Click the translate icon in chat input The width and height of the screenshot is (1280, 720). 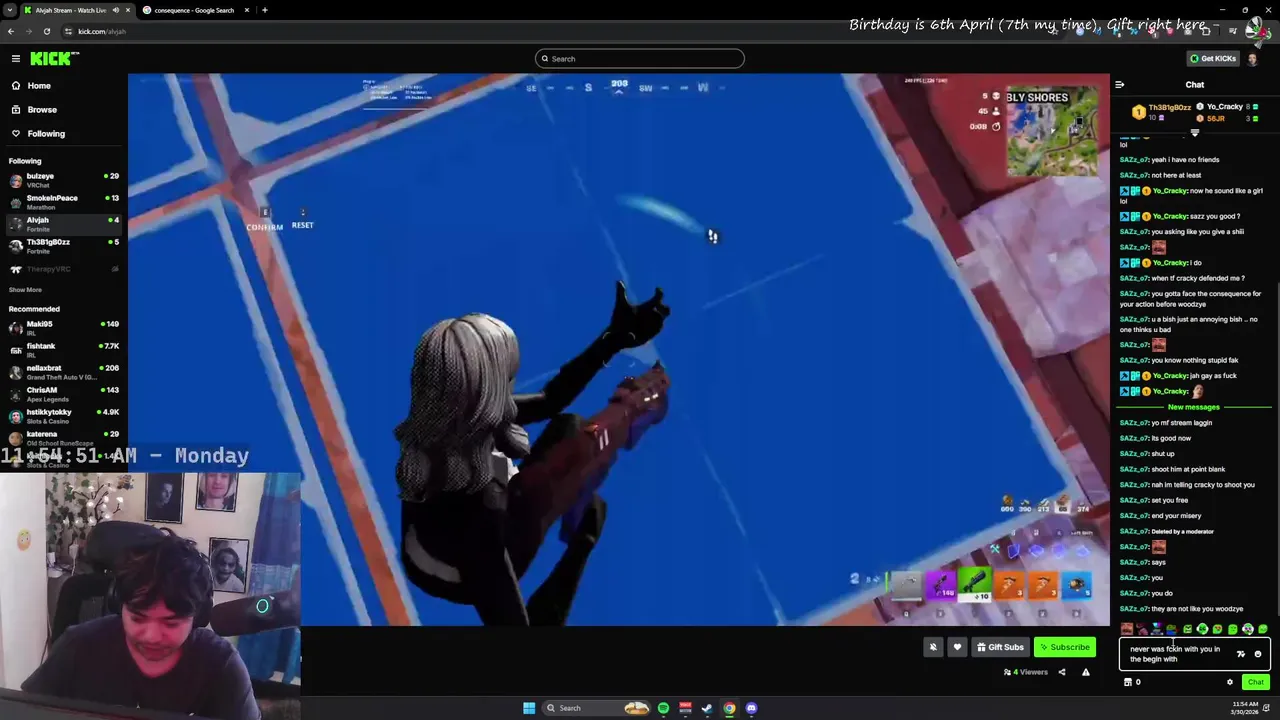(1241, 654)
